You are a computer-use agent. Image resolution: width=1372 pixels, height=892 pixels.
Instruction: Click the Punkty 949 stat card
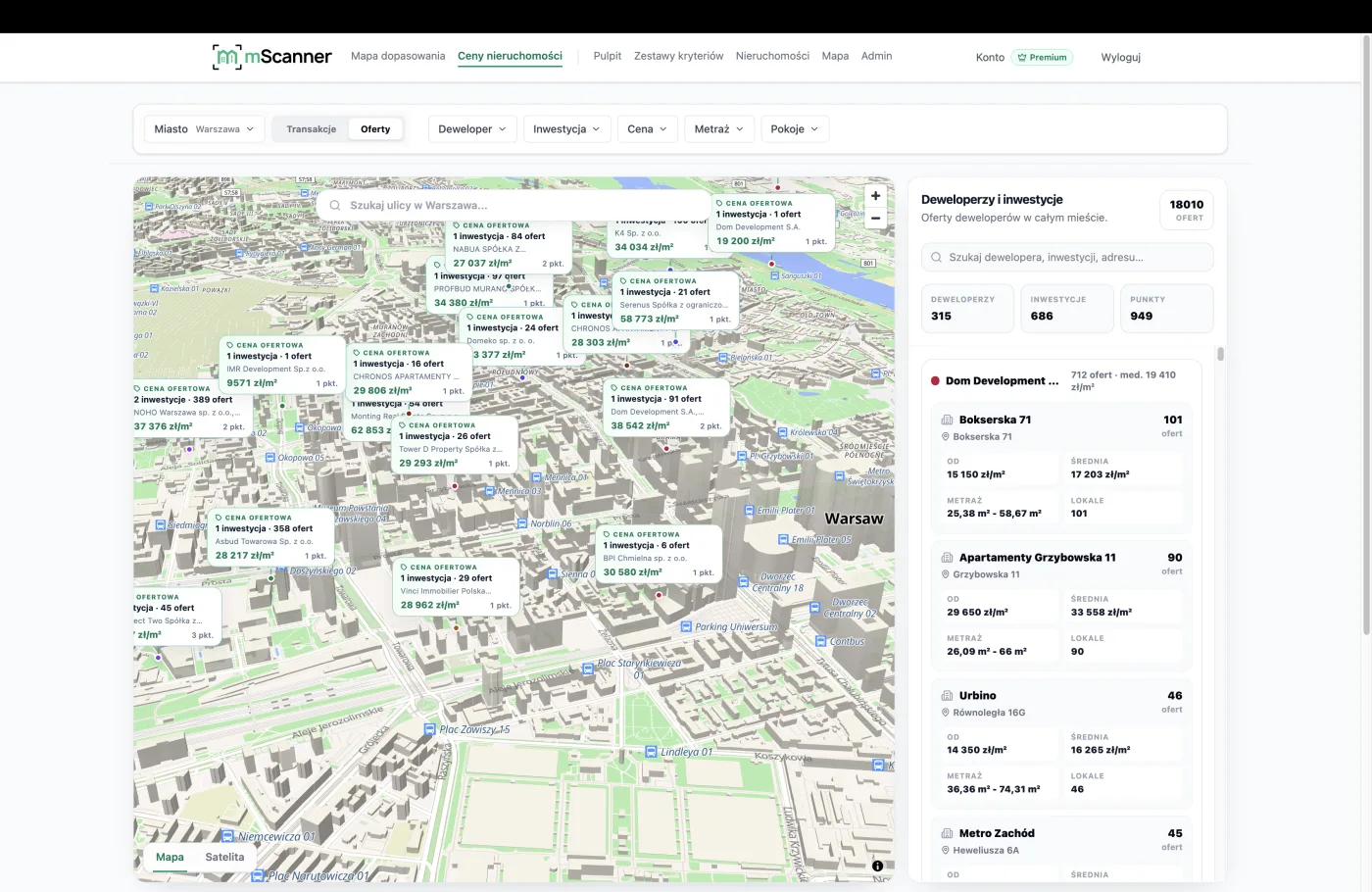(1166, 309)
